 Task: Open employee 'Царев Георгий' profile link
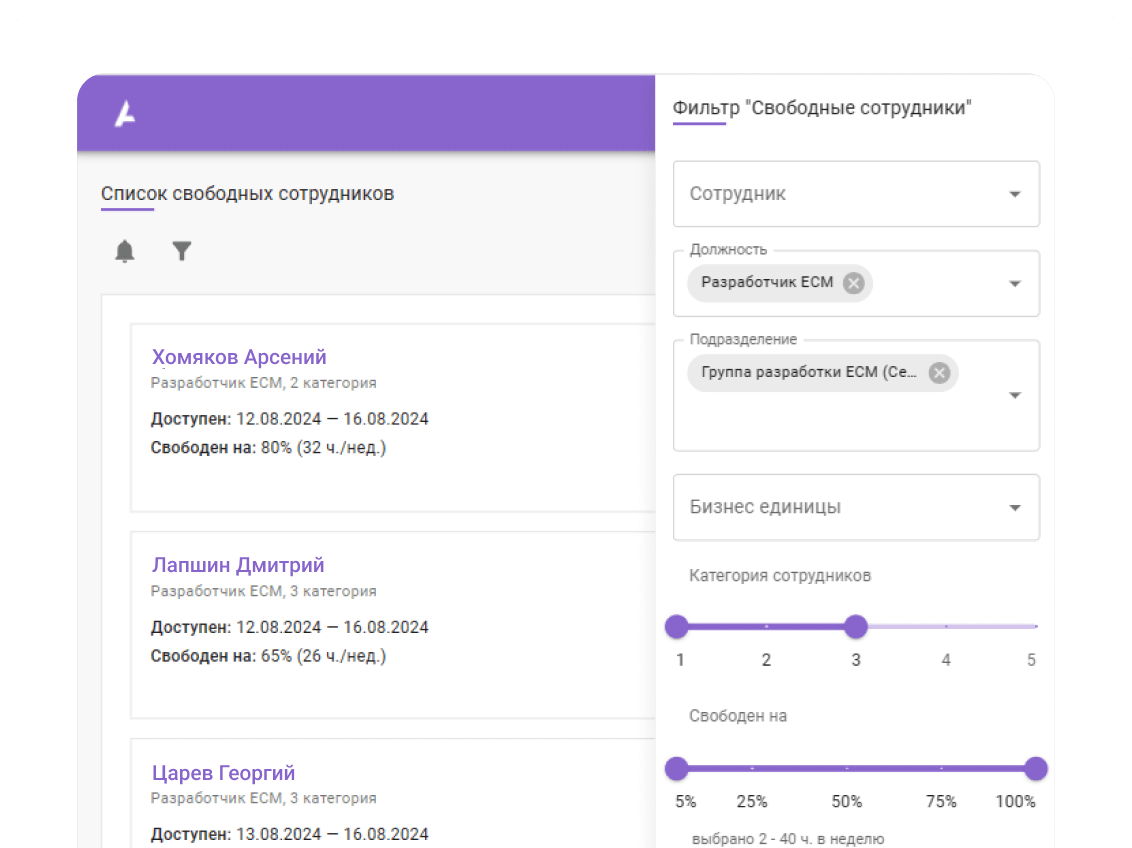point(224,773)
